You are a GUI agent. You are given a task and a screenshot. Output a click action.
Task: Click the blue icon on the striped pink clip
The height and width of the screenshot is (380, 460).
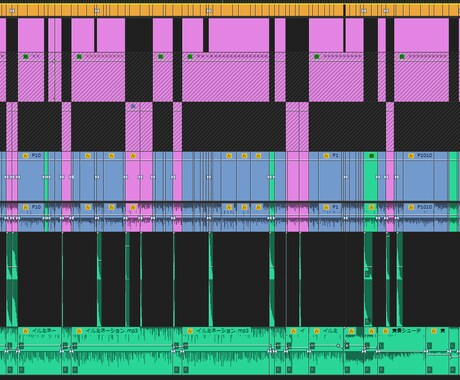click(133, 106)
